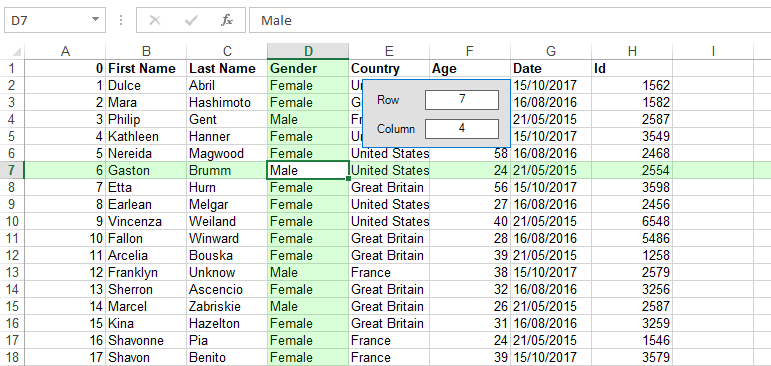Image resolution: width=771 pixels, height=366 pixels.
Task: Click the Row label in the floating box
Action: point(388,100)
